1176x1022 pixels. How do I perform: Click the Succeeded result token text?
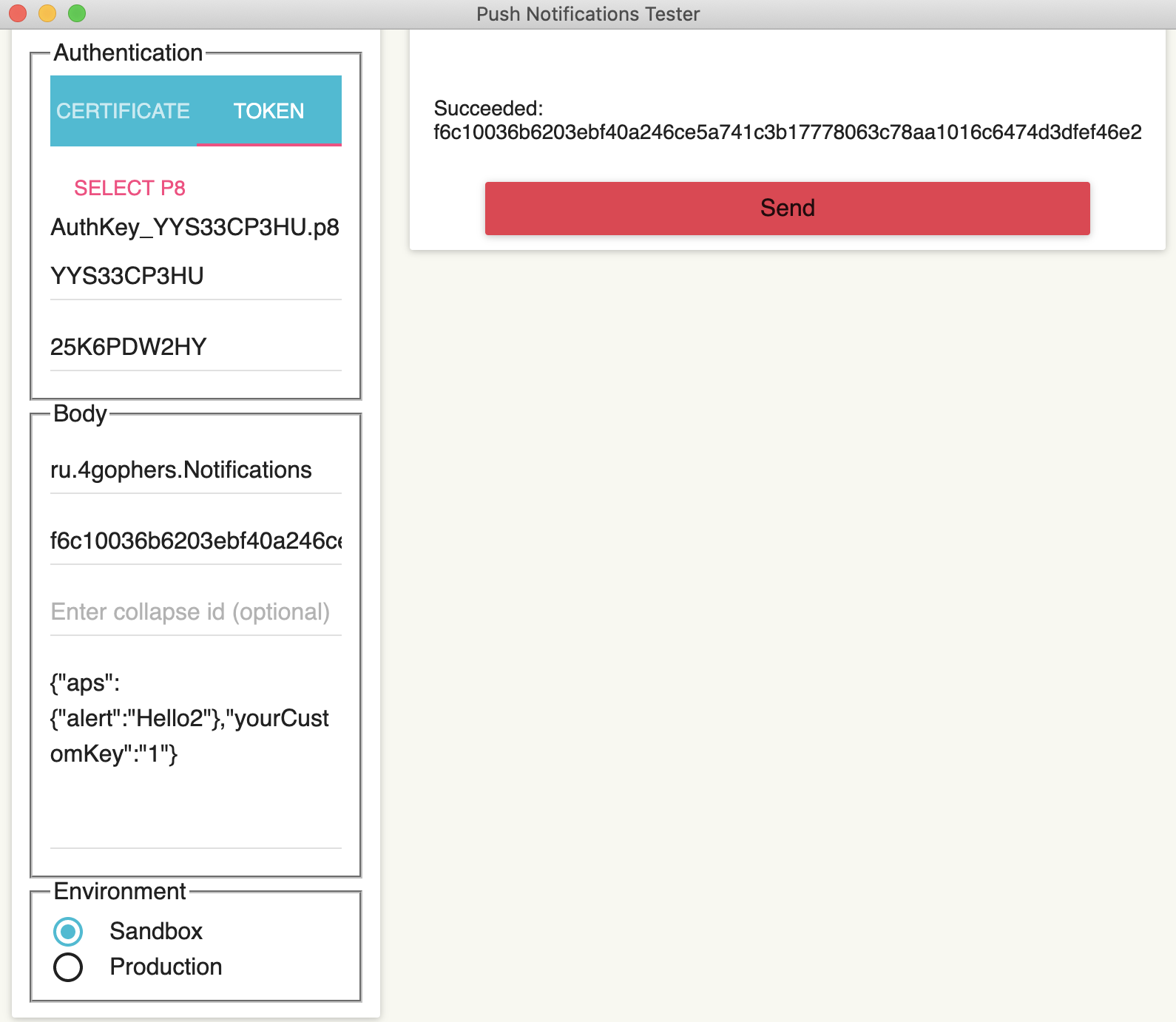click(x=787, y=132)
